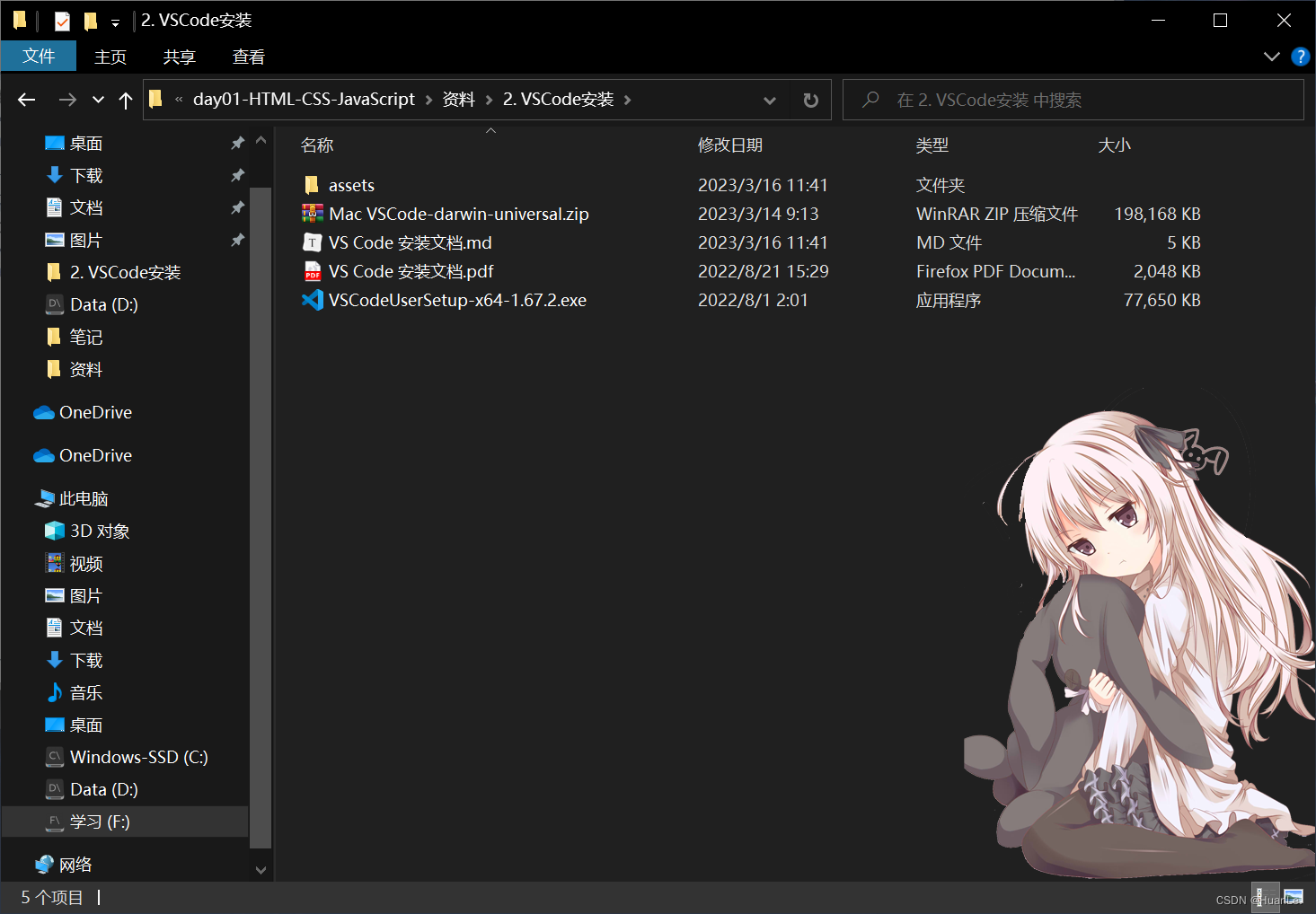The height and width of the screenshot is (914, 1316).
Task: Open recent locations dropdown arrow
Action: pyautogui.click(x=98, y=100)
